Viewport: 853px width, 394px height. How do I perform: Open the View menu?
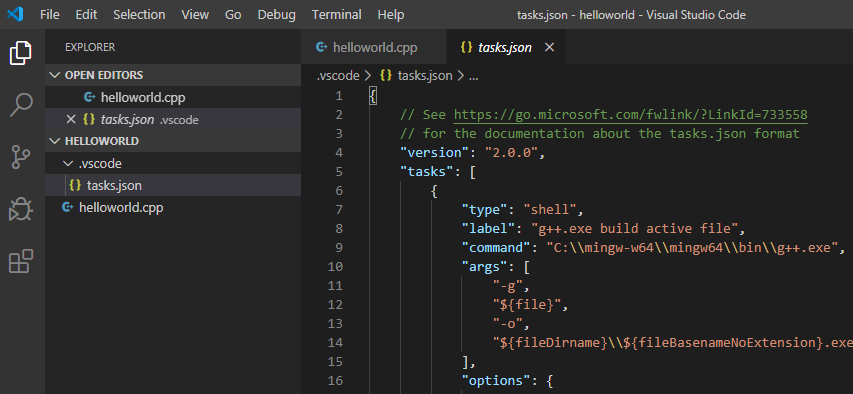tap(195, 15)
